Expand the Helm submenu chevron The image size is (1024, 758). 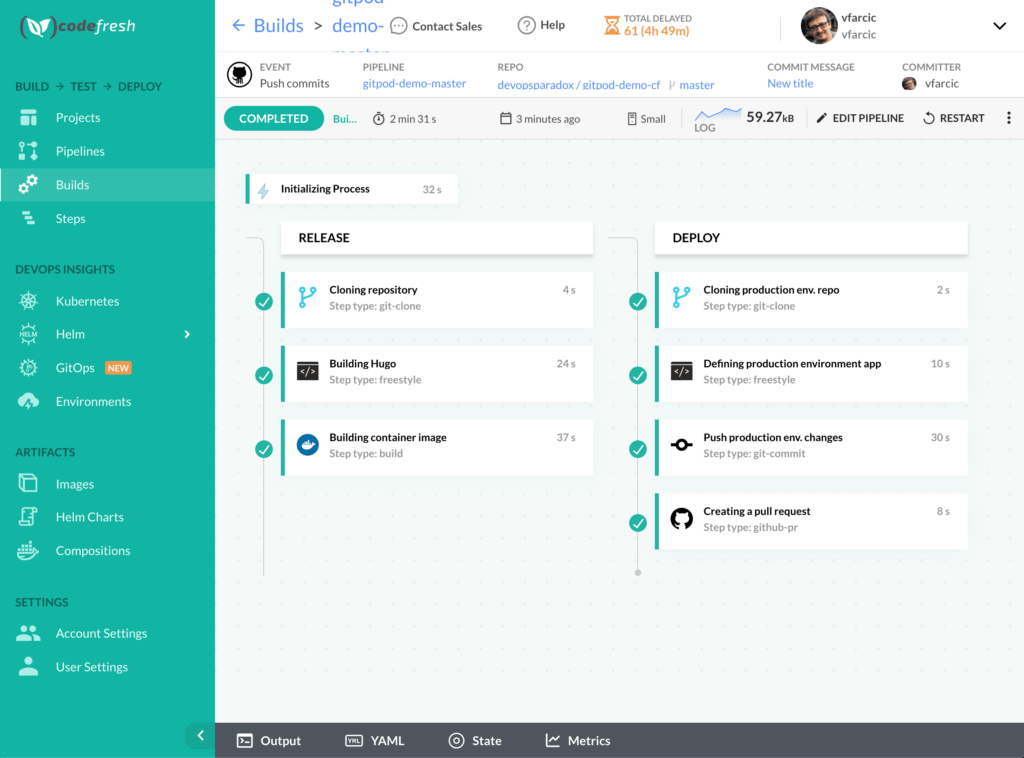click(187, 334)
